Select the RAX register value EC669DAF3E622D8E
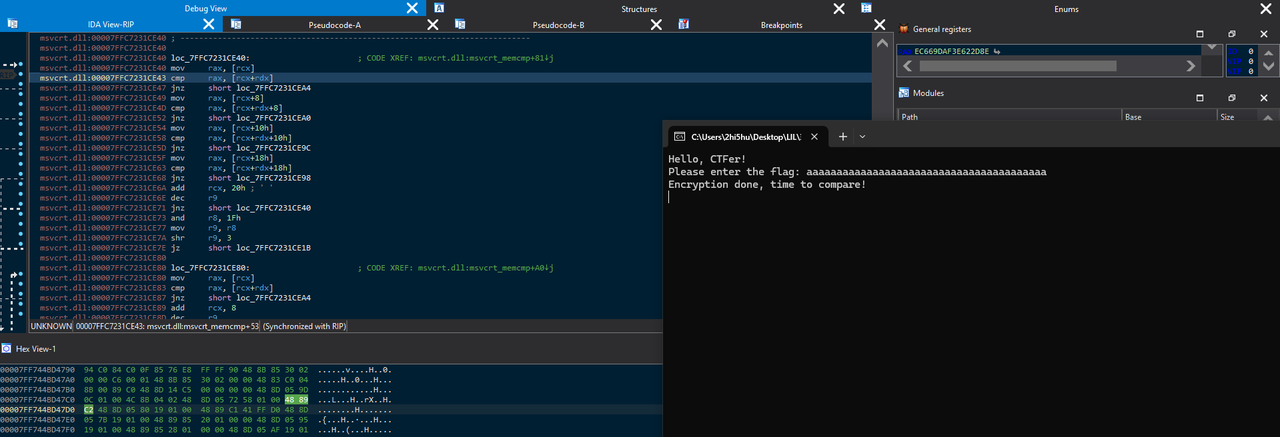This screenshot has height=437, width=1280. [x=951, y=50]
